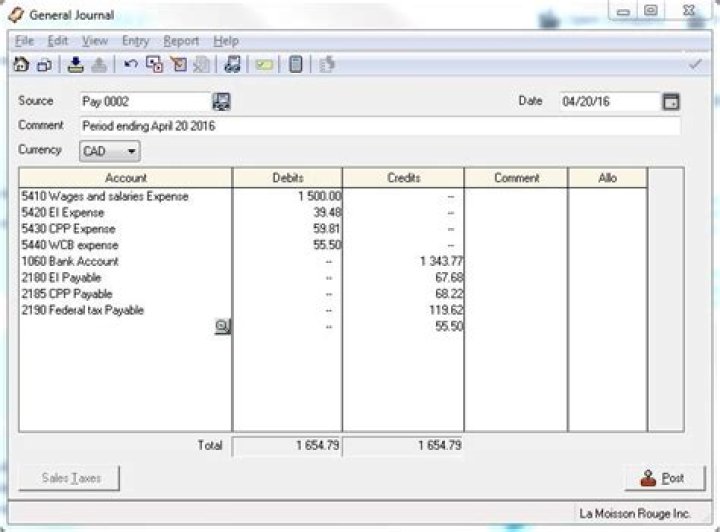Click the account lookup magnifier in blank row

tap(223, 326)
